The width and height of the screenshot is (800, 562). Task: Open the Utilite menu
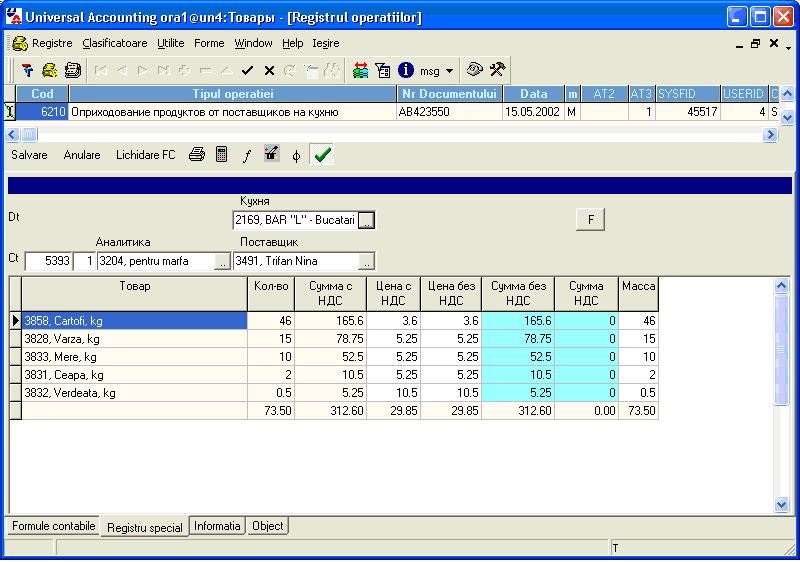(x=170, y=43)
